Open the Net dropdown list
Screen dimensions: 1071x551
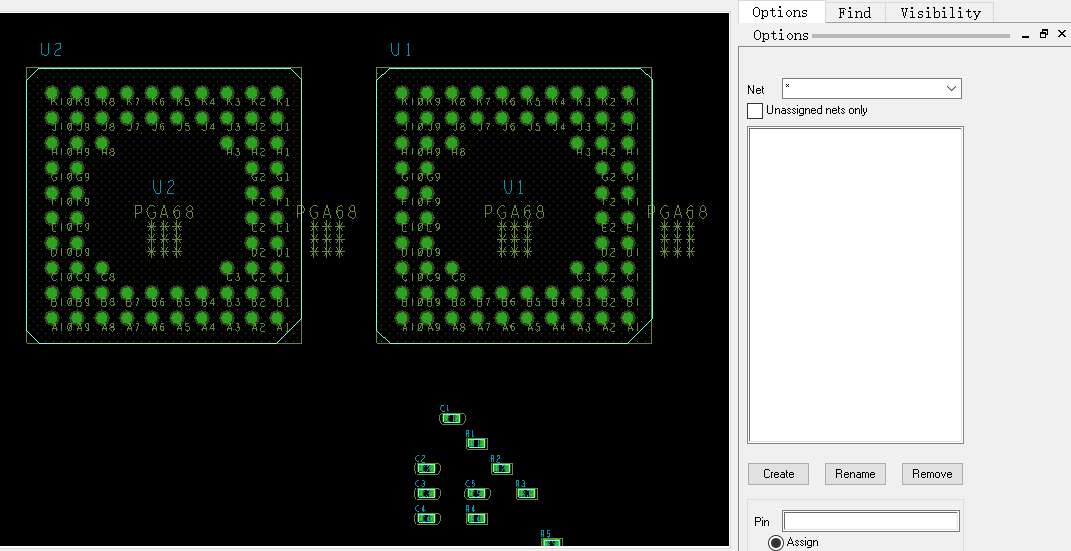(950, 89)
